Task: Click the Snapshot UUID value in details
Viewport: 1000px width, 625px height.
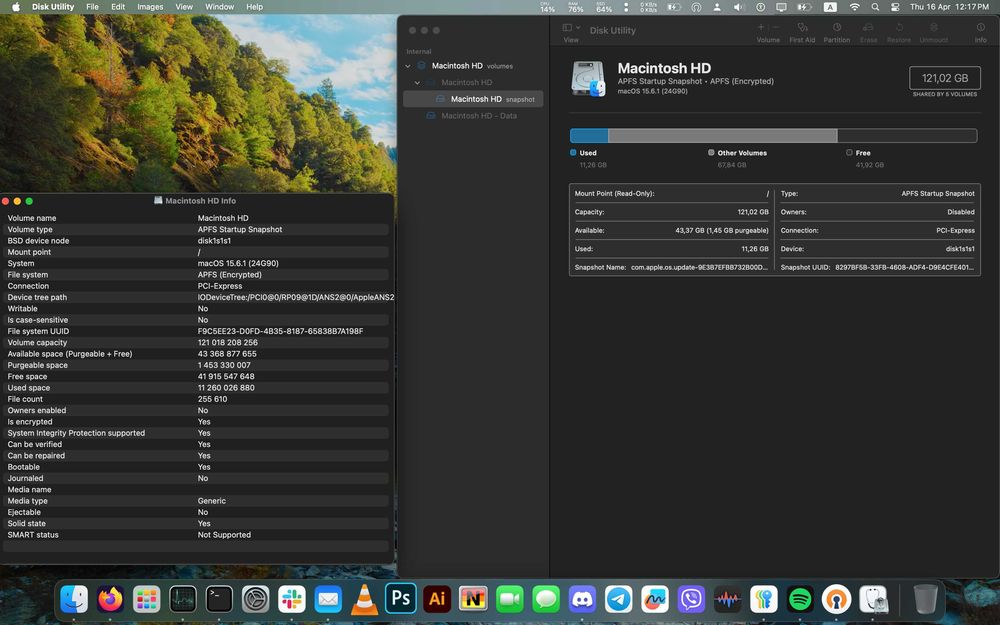Action: 904,267
